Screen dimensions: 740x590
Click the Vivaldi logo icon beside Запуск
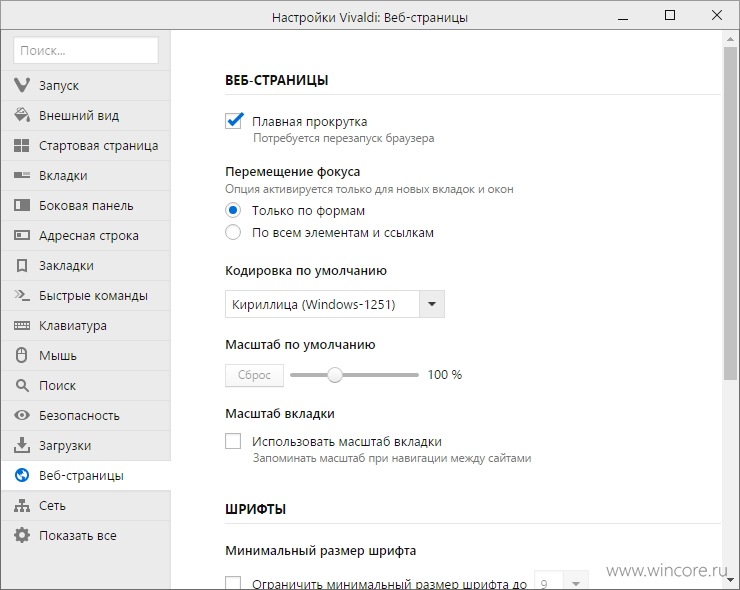pos(22,85)
